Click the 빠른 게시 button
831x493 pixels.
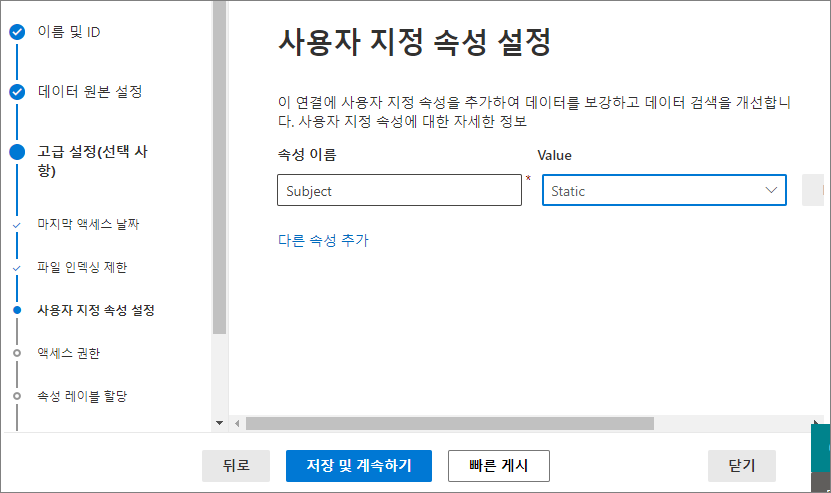tap(499, 466)
